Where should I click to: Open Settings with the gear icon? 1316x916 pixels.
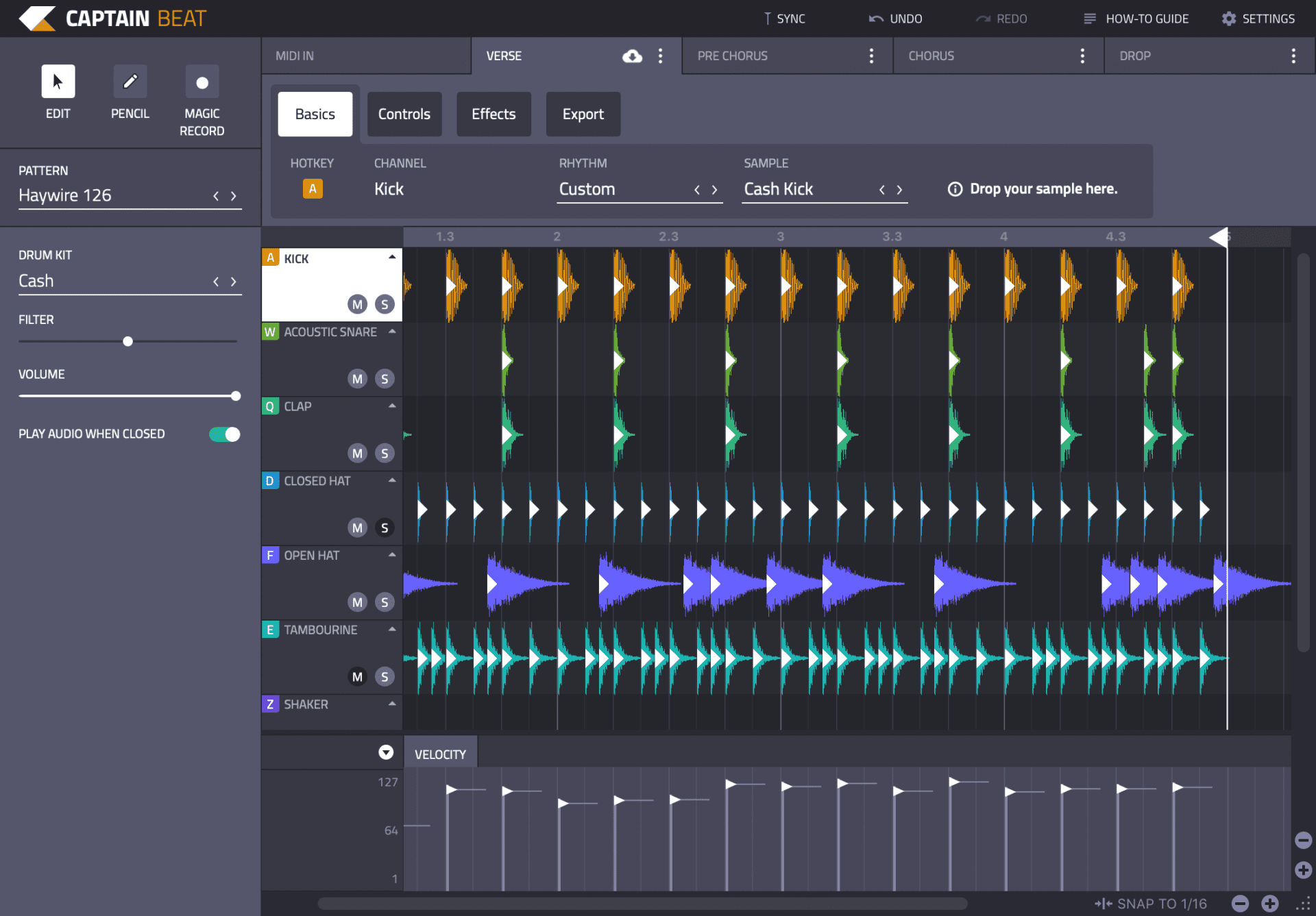[1230, 18]
